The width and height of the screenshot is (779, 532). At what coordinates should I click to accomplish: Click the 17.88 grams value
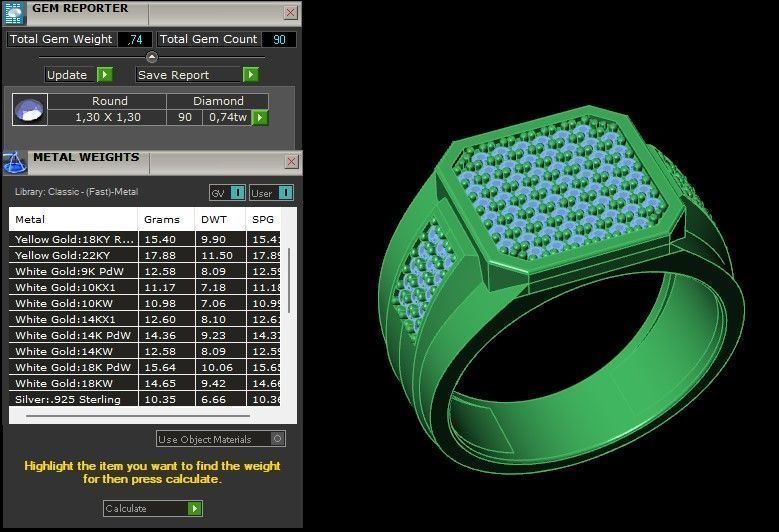pos(160,255)
